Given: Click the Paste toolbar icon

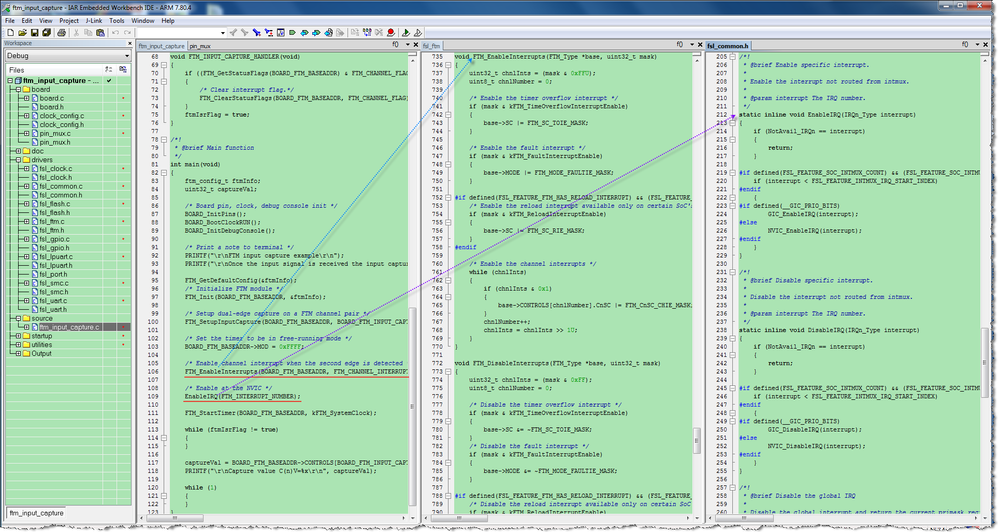Looking at the screenshot, I should click(100, 32).
